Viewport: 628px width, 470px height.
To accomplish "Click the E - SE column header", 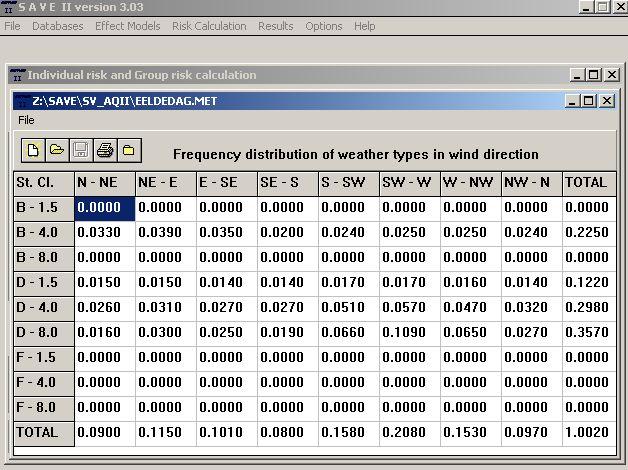I will click(227, 183).
